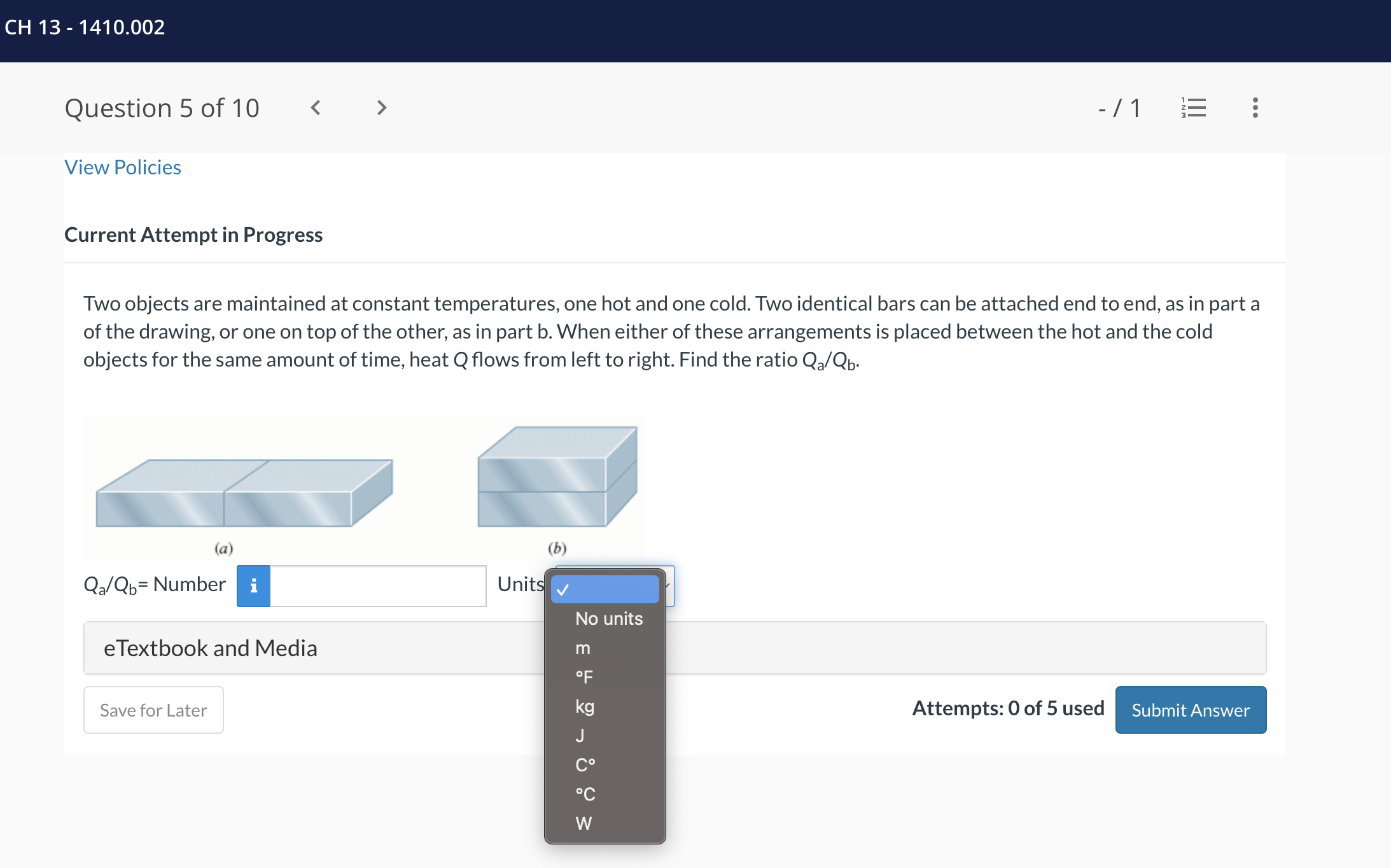
Task: Pick 'm' in the units list
Action: [583, 648]
